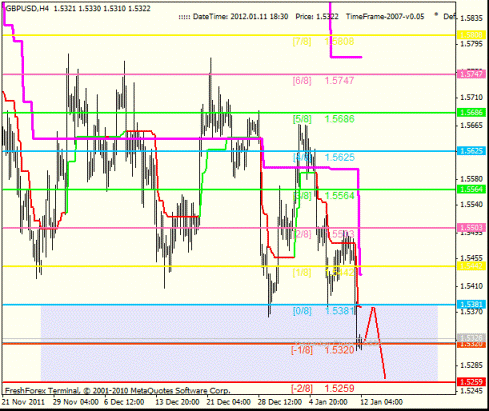Select the TimeFrame-2007-v0.05 indicator label
This screenshot has height=411, width=489.
(385, 17)
